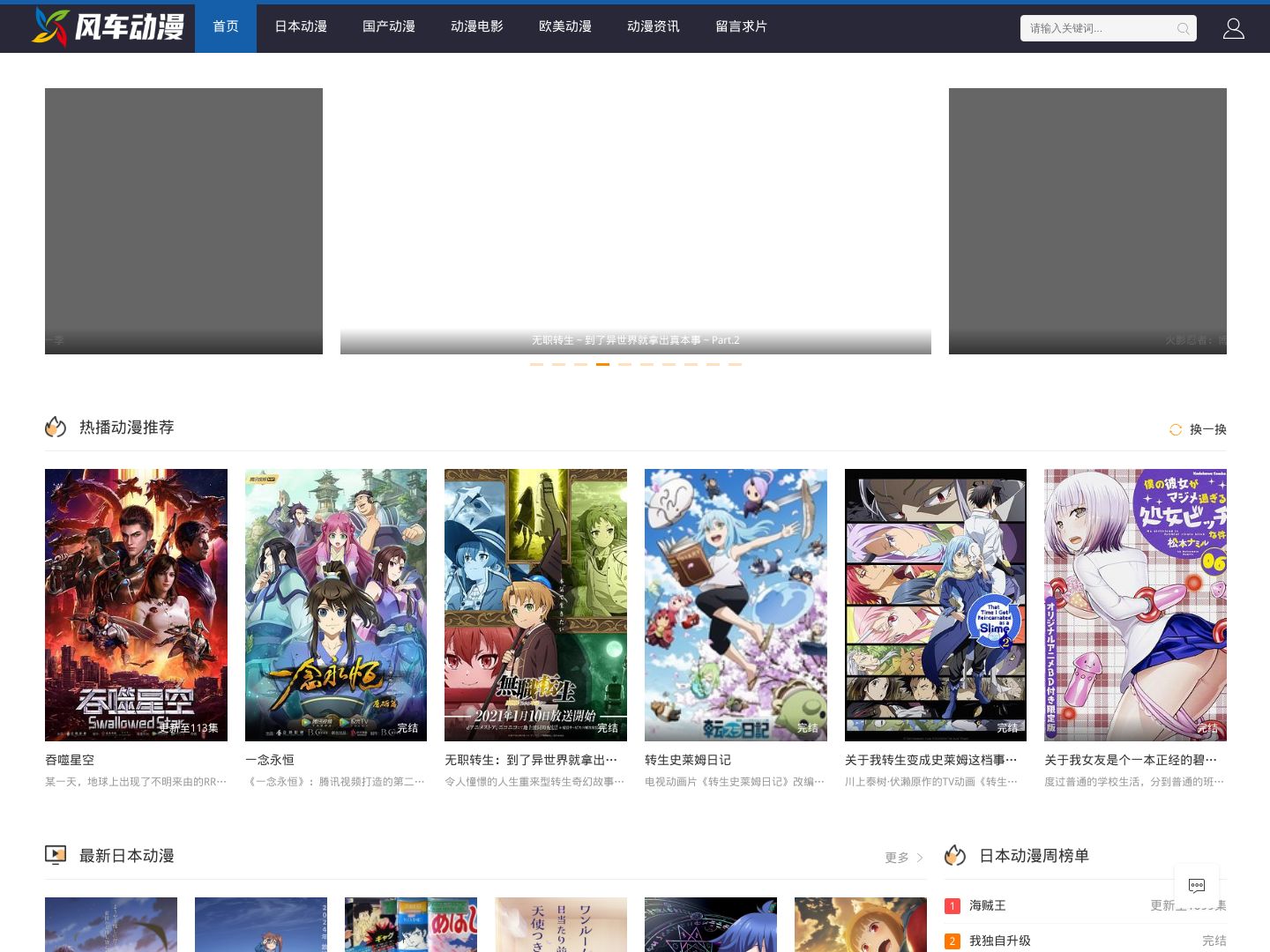1270x952 pixels.
Task: Click 关于我转生变成史莱姆这档事… title
Action: [930, 760]
